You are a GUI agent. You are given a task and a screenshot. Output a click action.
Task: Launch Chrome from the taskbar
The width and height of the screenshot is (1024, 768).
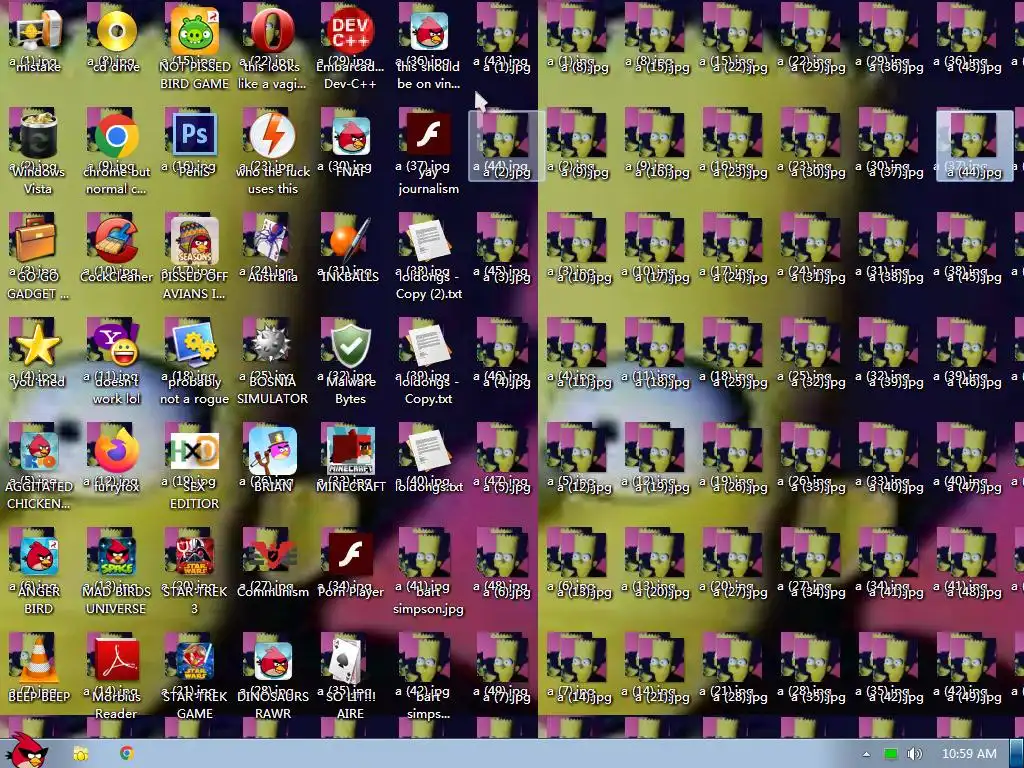point(127,754)
